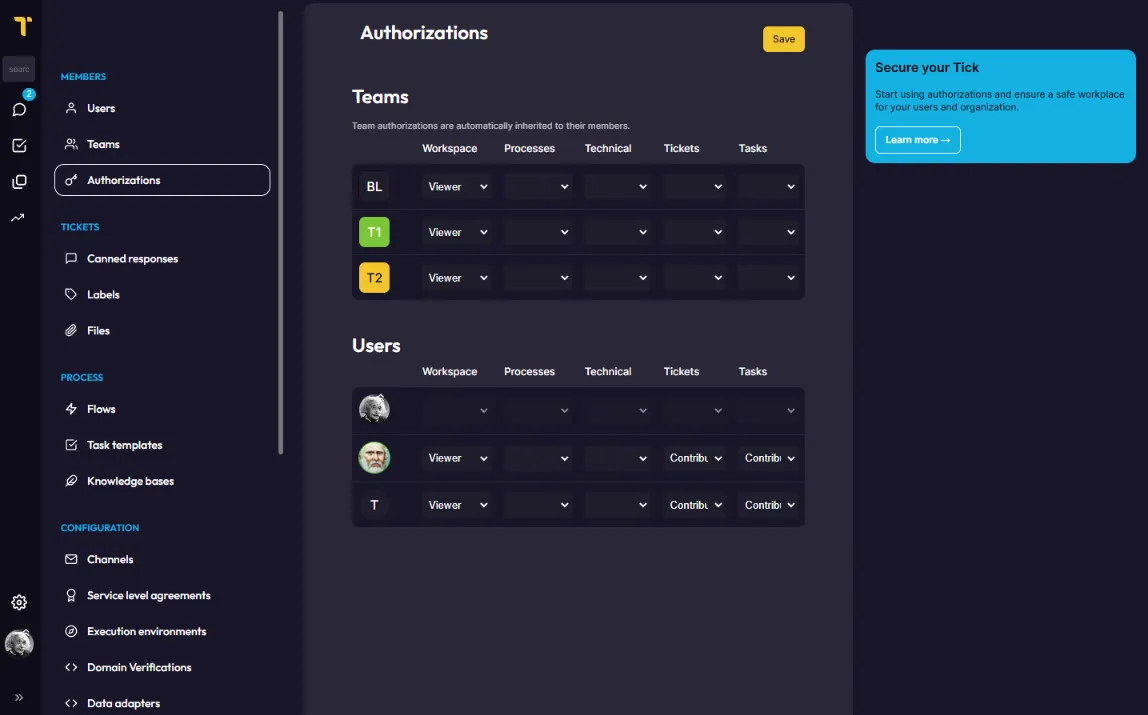Viewport: 1148px width, 715px height.
Task: Open bearded user's Tasks Contributor dropdown
Action: (768, 458)
